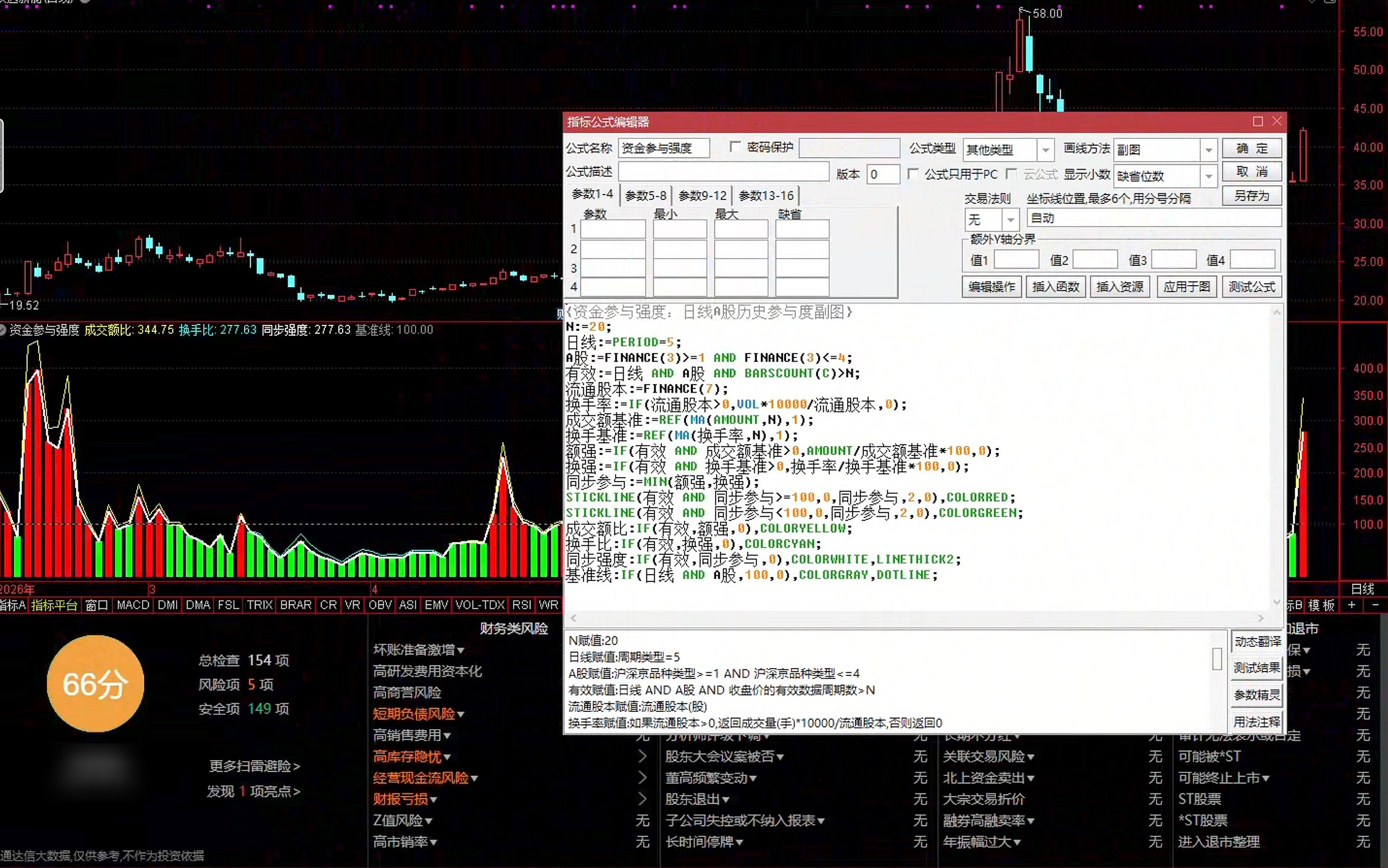Expand 关联交易风险 item
Image resolution: width=1388 pixels, height=868 pixels.
tap(989, 757)
